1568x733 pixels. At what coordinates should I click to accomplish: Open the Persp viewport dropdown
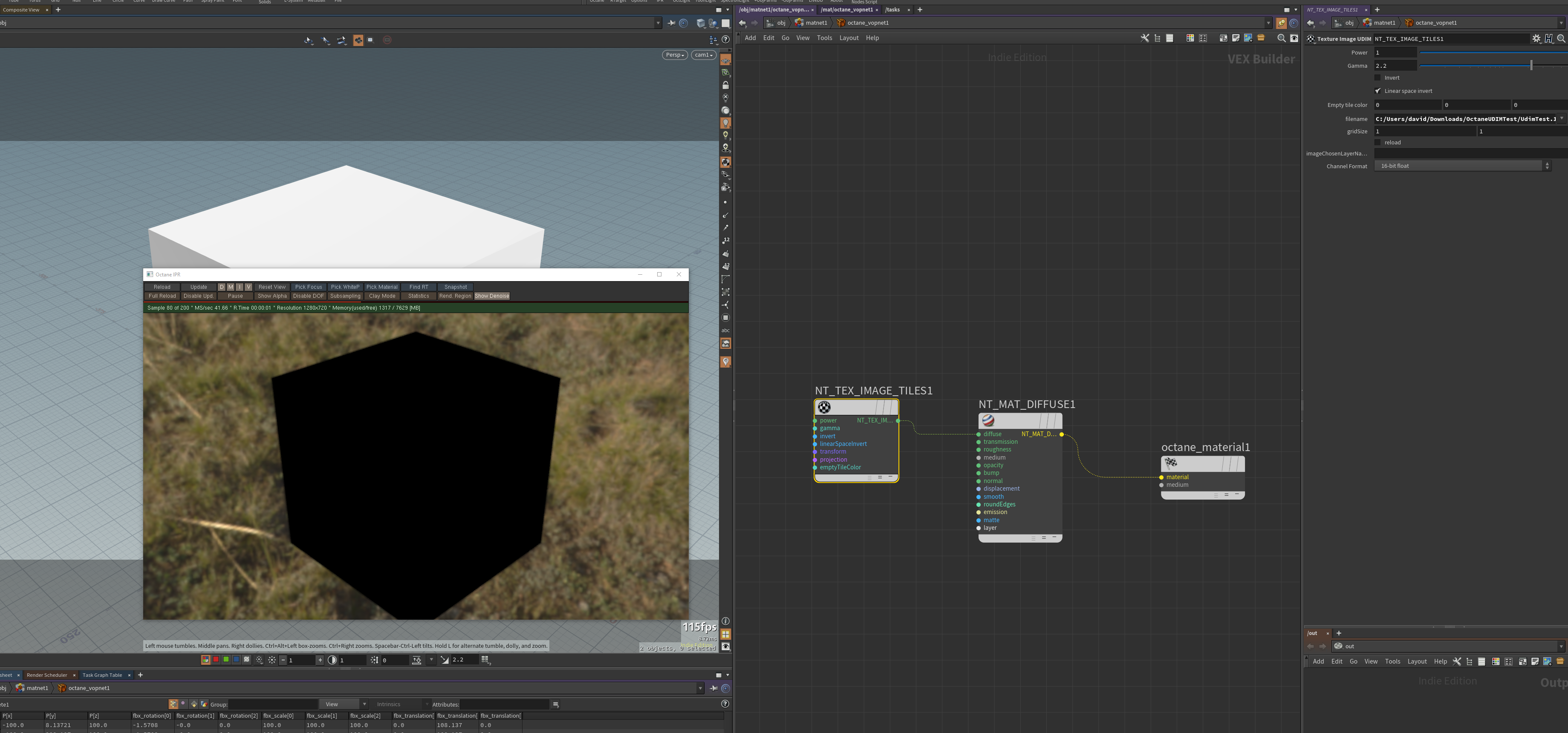[x=674, y=55]
